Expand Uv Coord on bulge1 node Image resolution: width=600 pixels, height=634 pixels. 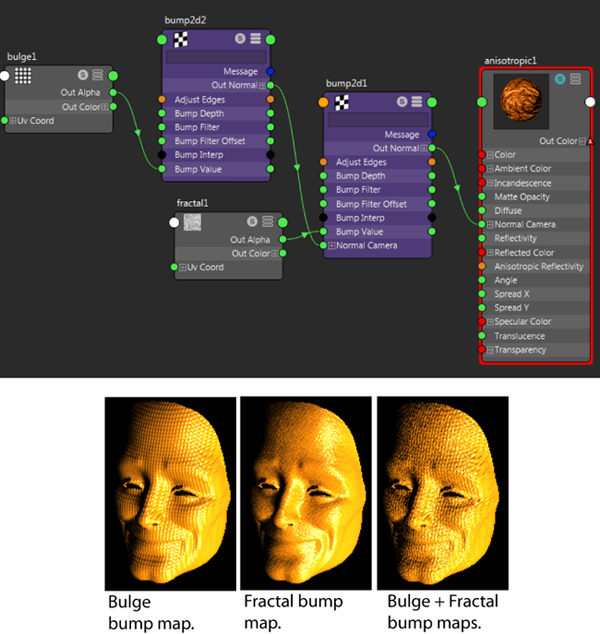tap(13, 120)
